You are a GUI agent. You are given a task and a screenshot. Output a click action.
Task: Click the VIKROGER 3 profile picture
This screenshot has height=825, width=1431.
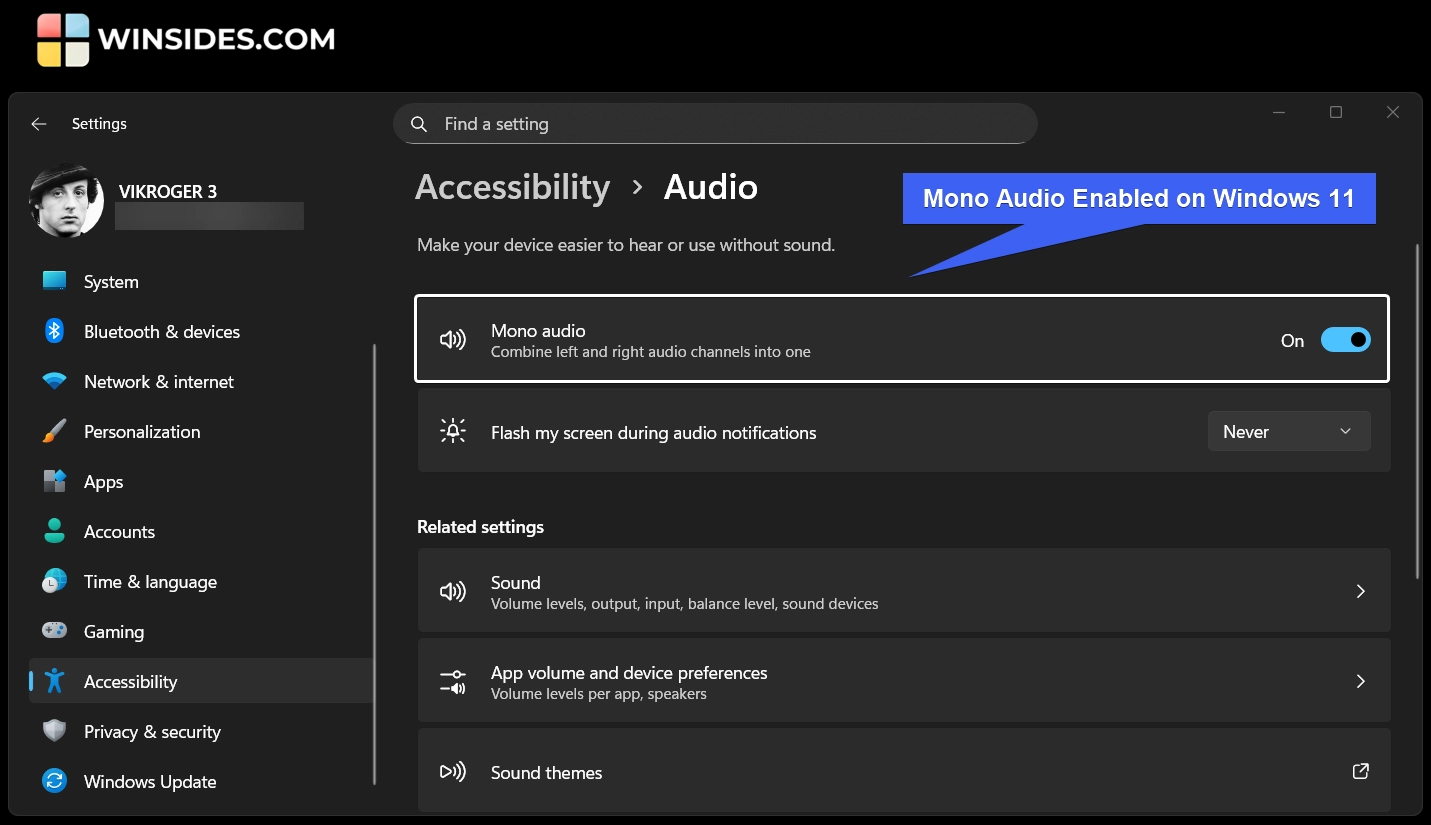coord(67,200)
